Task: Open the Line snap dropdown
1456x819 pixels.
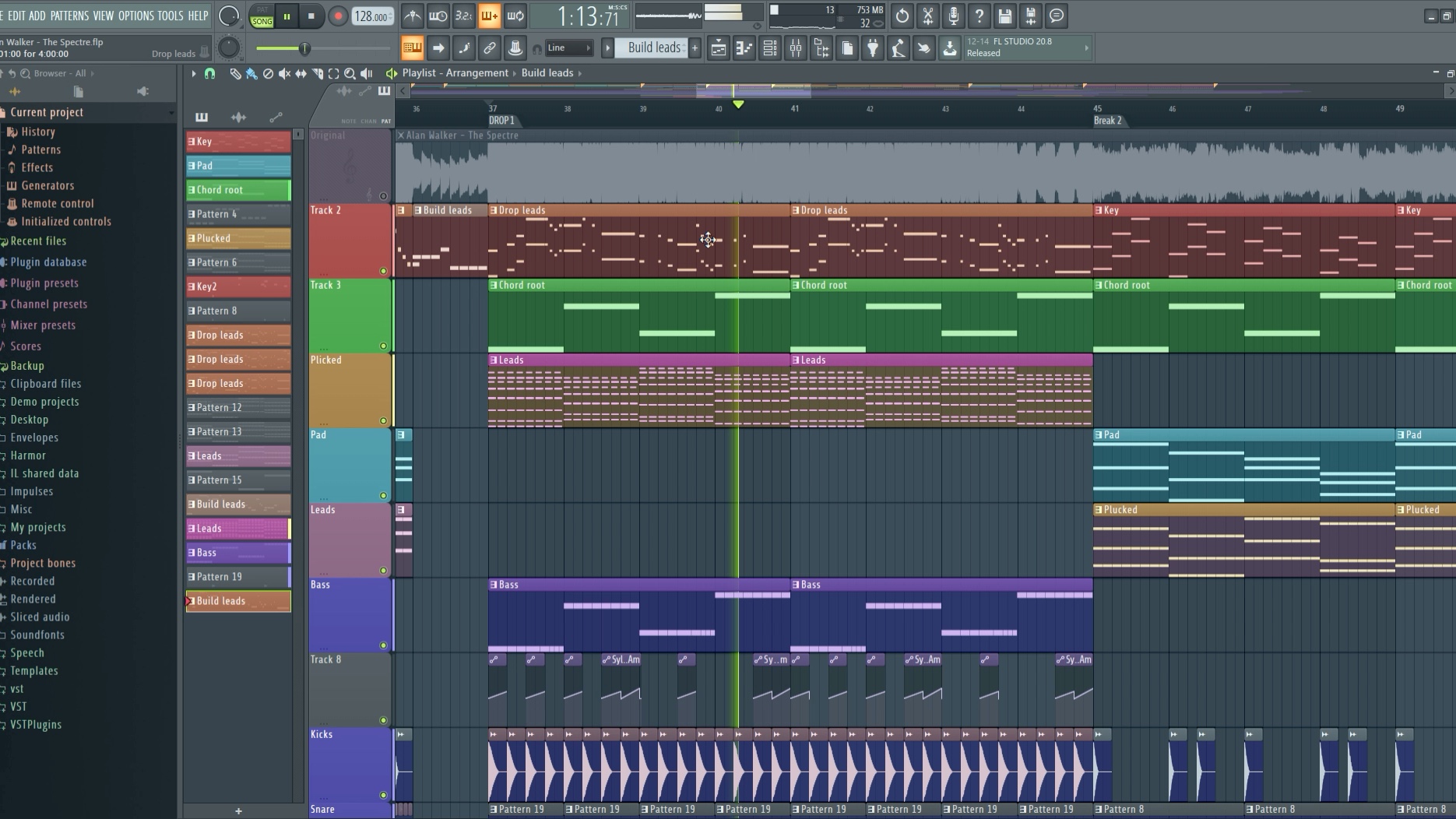Action: click(x=569, y=48)
